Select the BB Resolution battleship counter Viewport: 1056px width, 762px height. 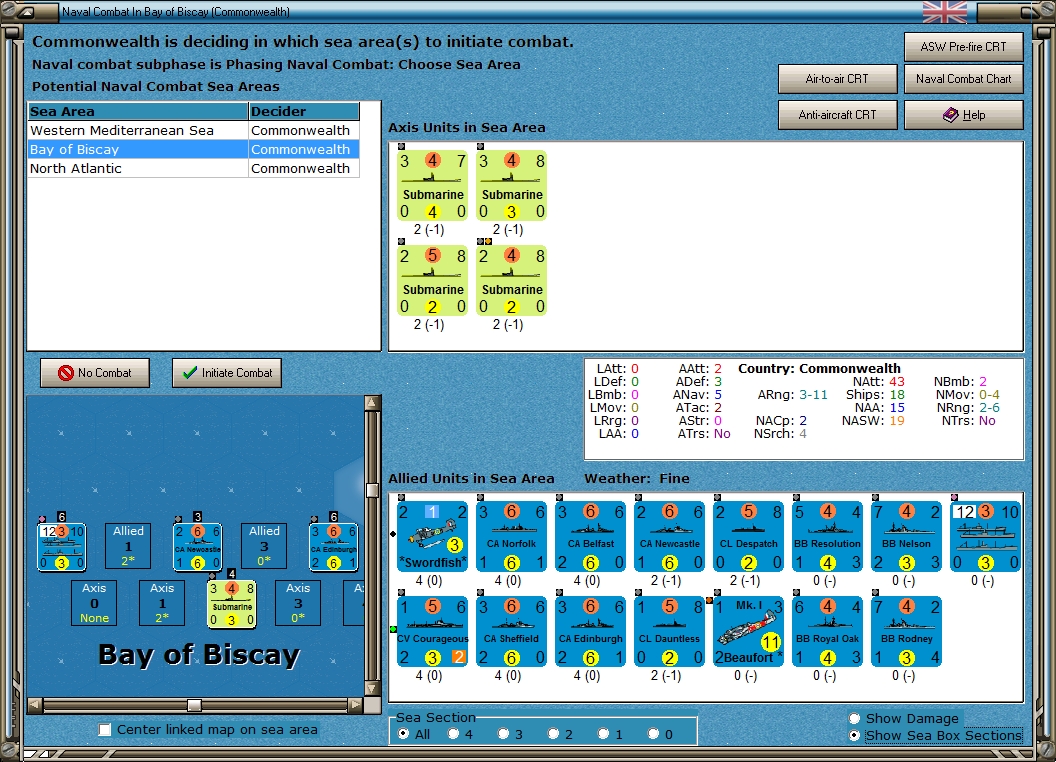pyautogui.click(x=827, y=536)
